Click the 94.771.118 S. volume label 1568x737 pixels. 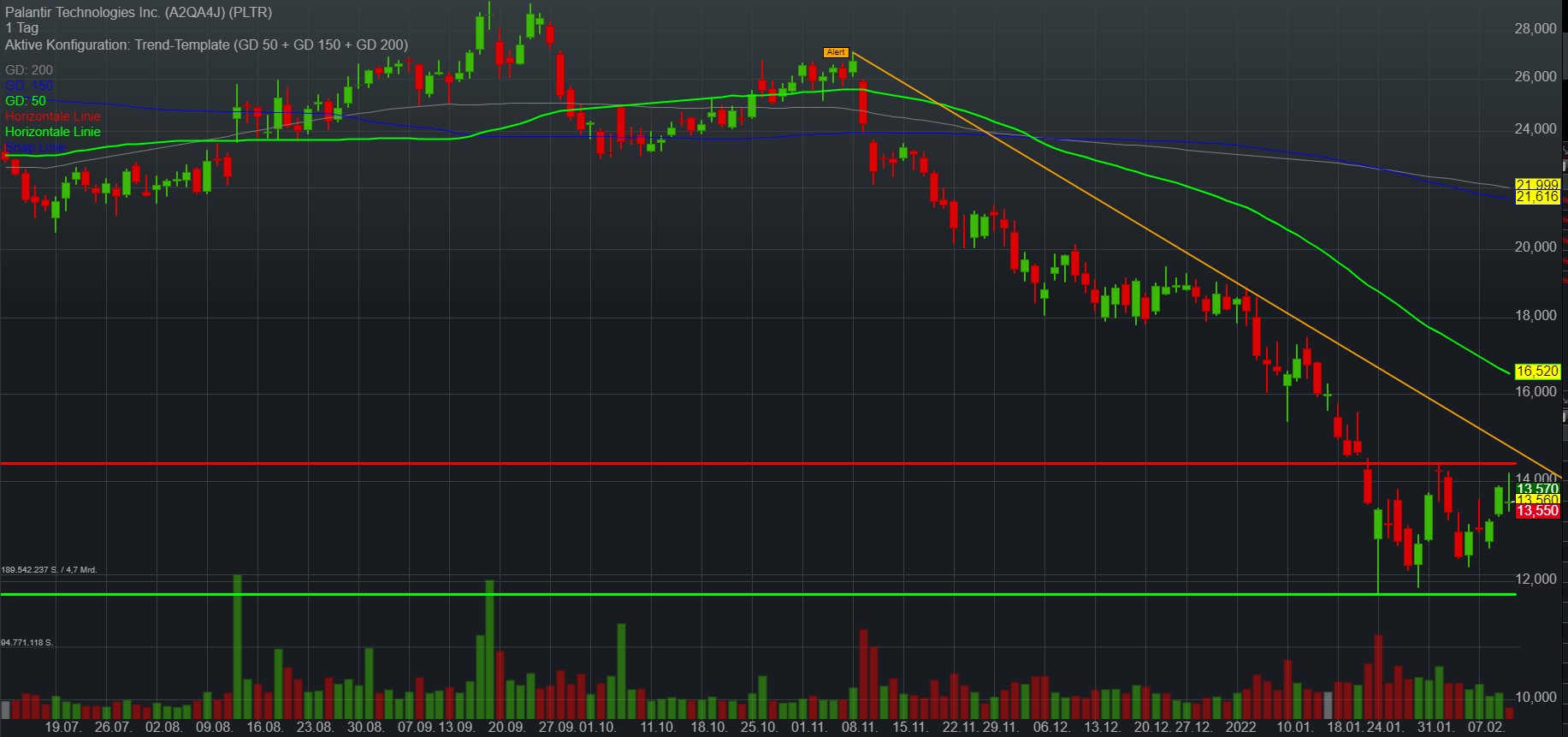27,643
